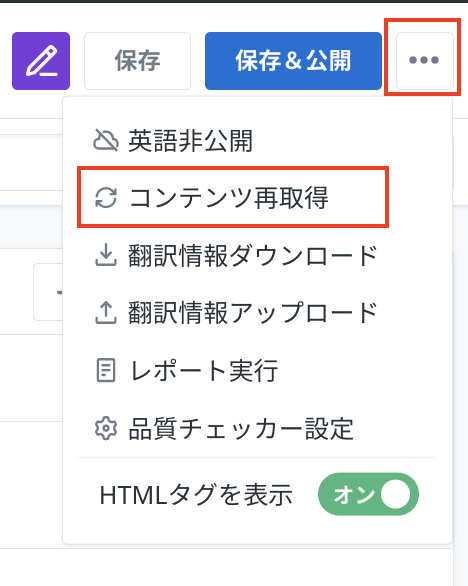Click the quality checker gear icon
Viewport: 468px width, 586px height.
(x=106, y=428)
